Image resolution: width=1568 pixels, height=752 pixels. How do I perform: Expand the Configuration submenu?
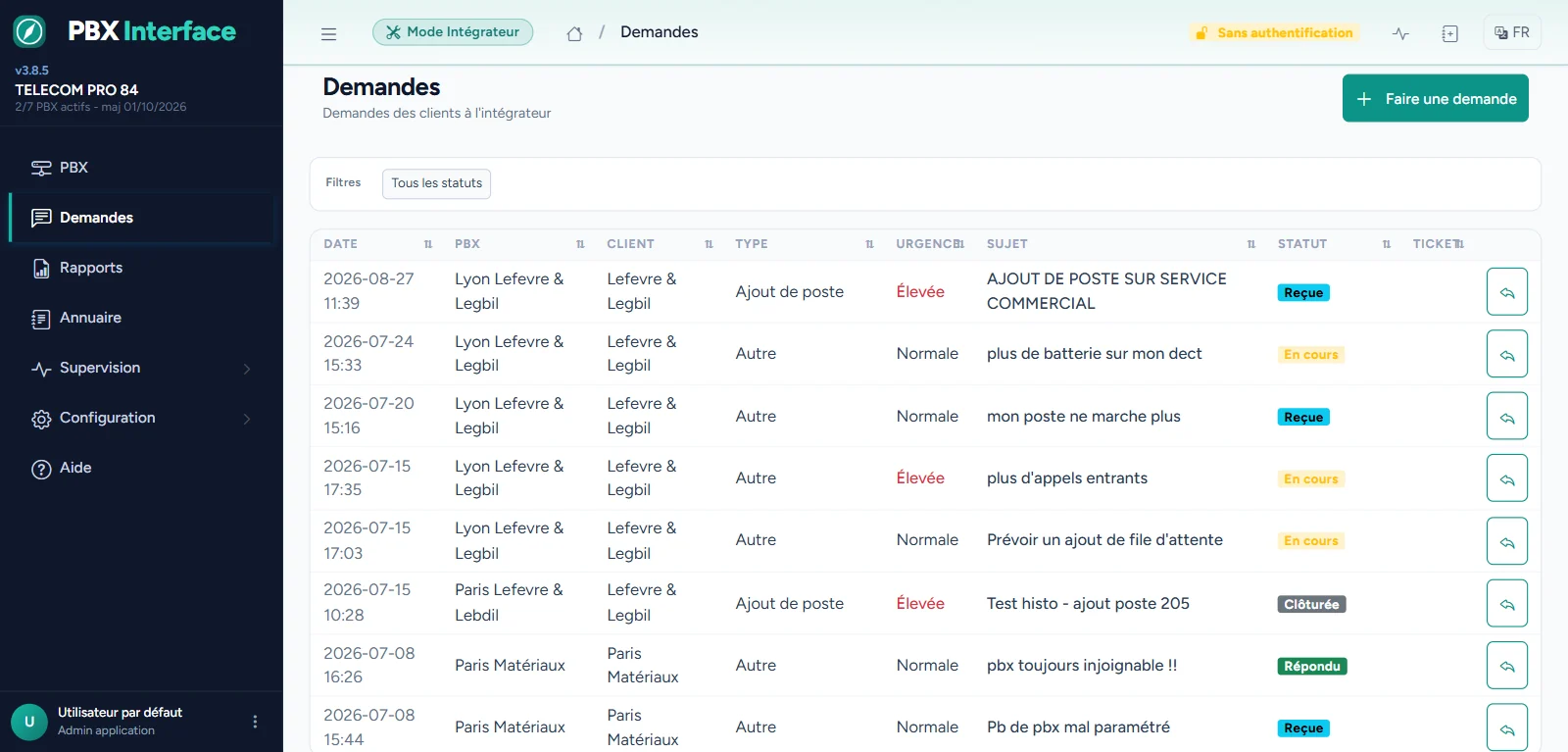point(142,418)
